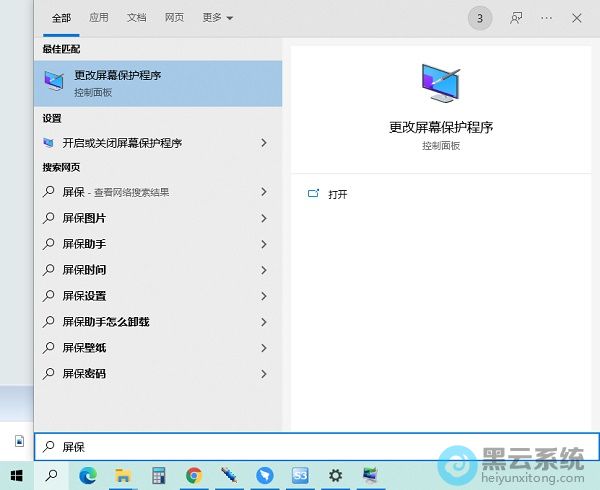The height and width of the screenshot is (490, 600).
Task: Expand arrow beside 屏保密码 suggestion
Action: [264, 374]
